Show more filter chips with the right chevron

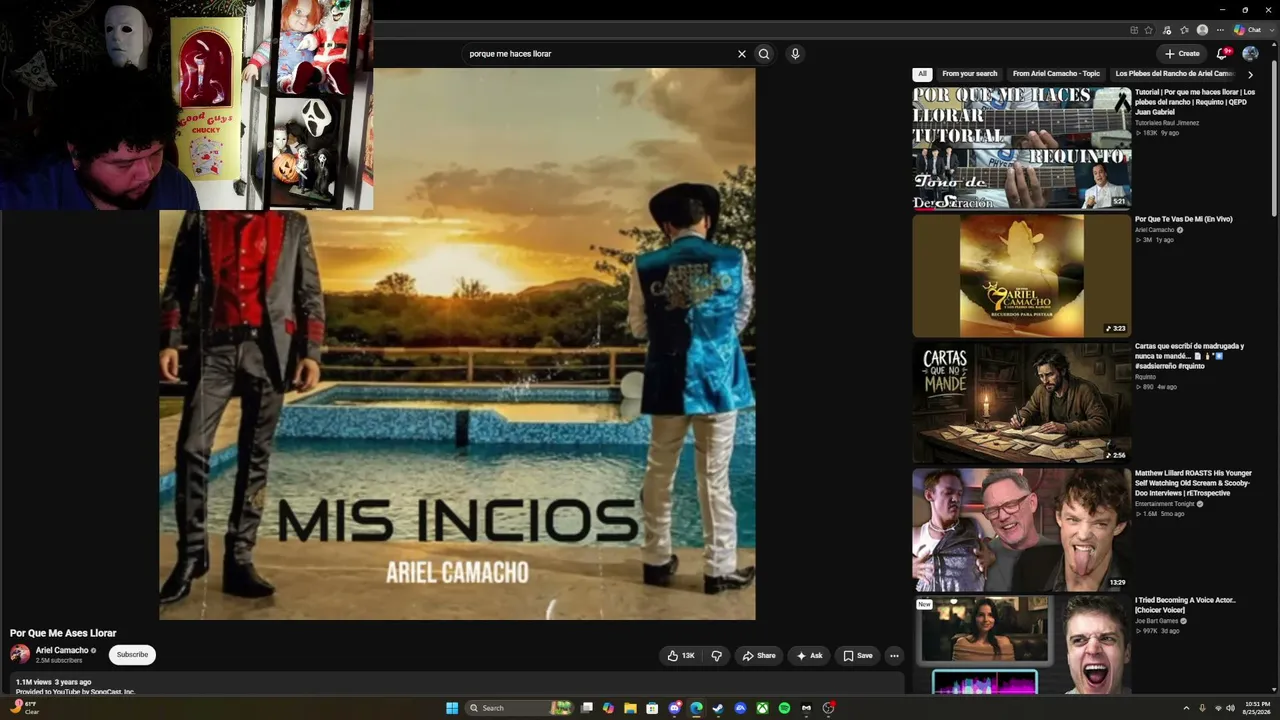pyautogui.click(x=1250, y=74)
